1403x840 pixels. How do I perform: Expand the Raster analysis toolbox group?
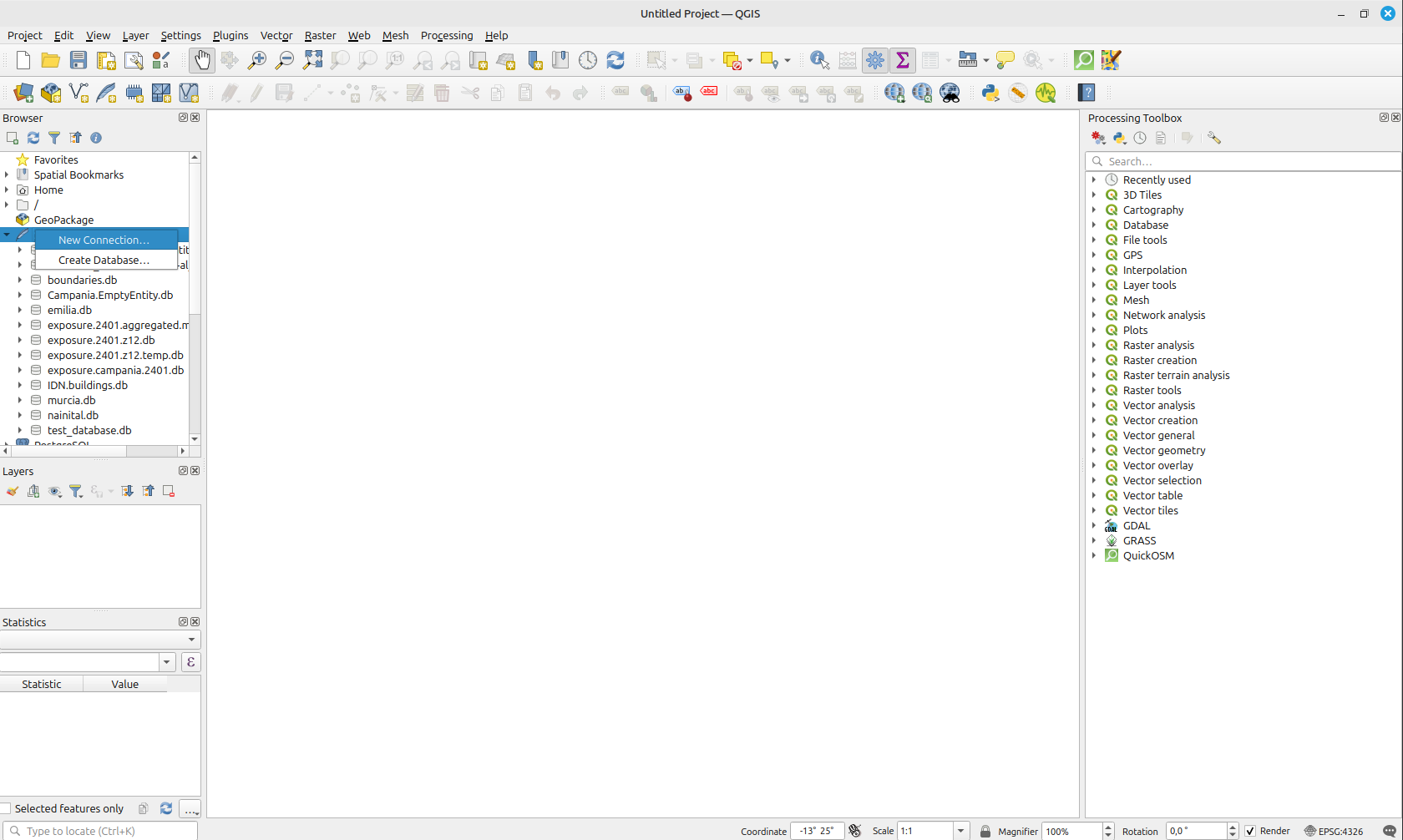(x=1094, y=345)
